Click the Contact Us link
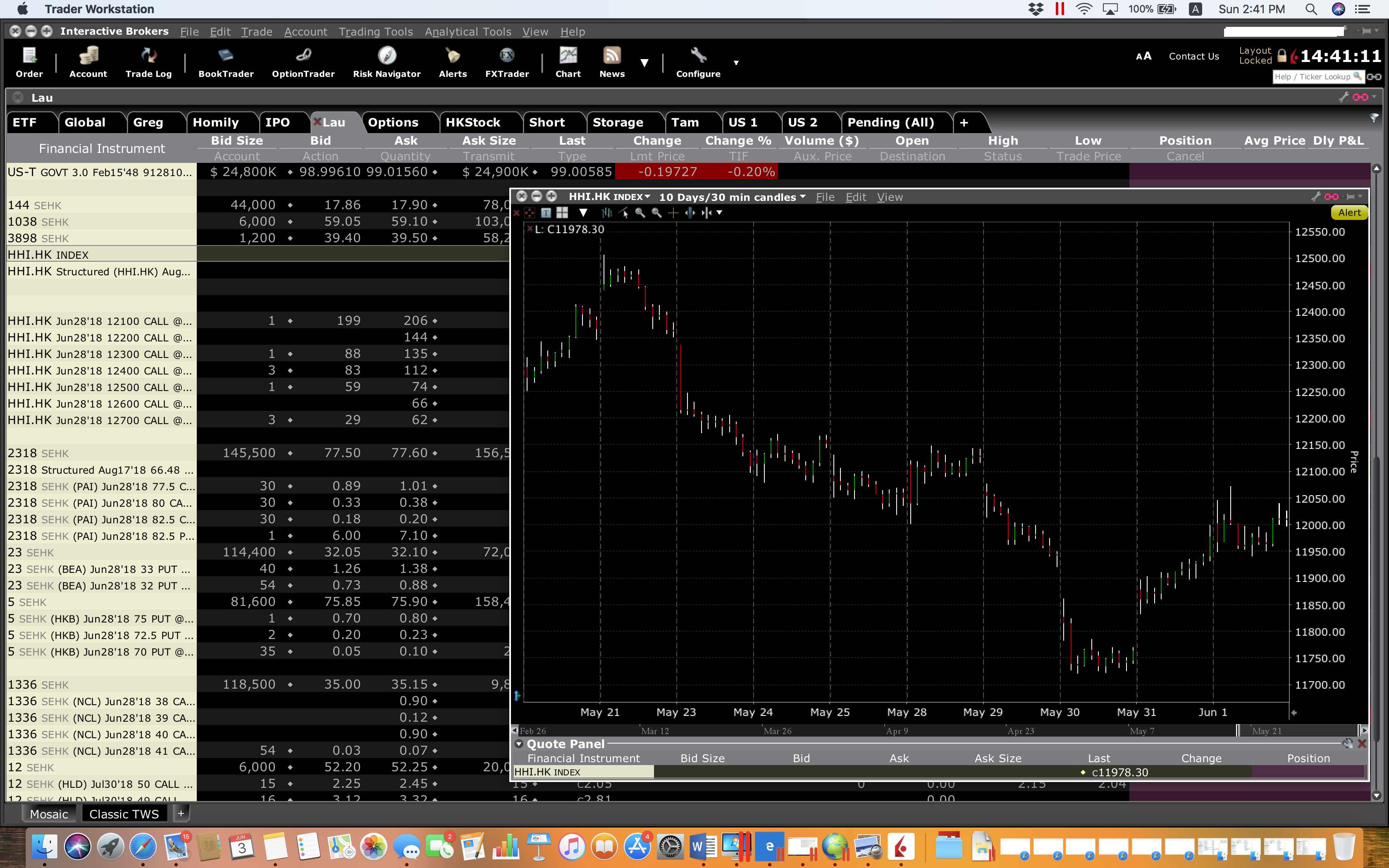The width and height of the screenshot is (1389, 868). pyautogui.click(x=1193, y=56)
